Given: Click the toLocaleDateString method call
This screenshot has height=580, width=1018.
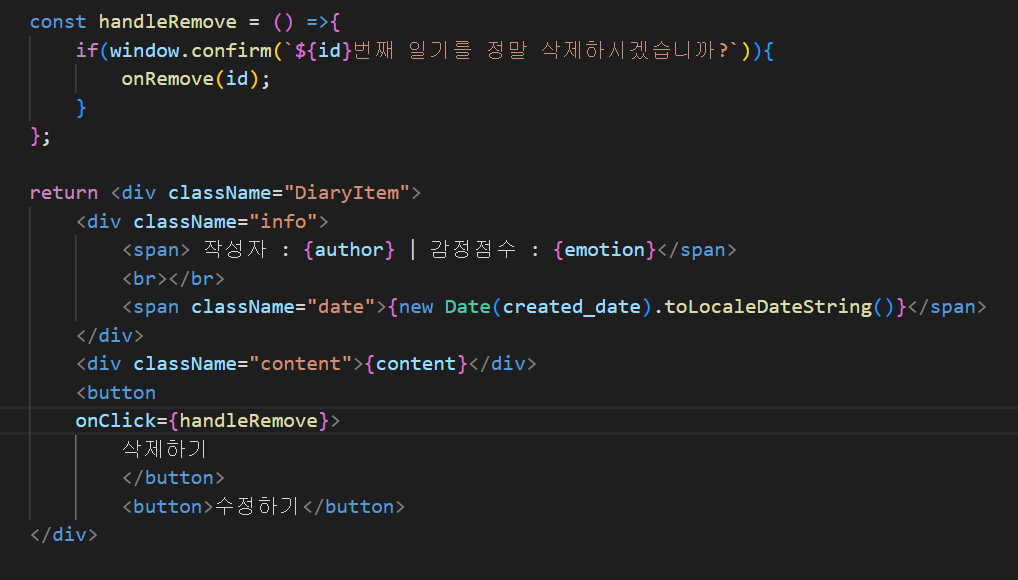Looking at the screenshot, I should [779, 307].
